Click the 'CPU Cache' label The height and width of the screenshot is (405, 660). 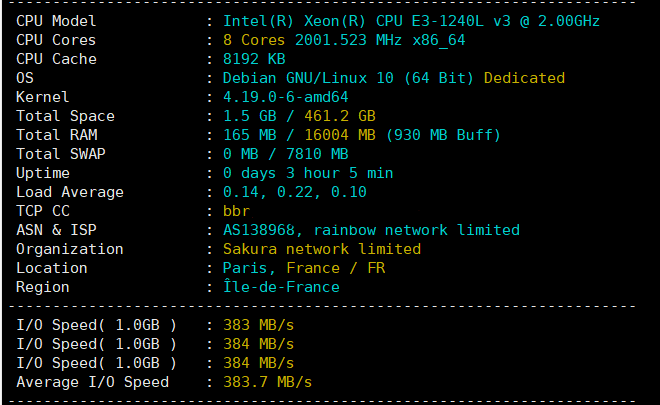click(x=56, y=59)
